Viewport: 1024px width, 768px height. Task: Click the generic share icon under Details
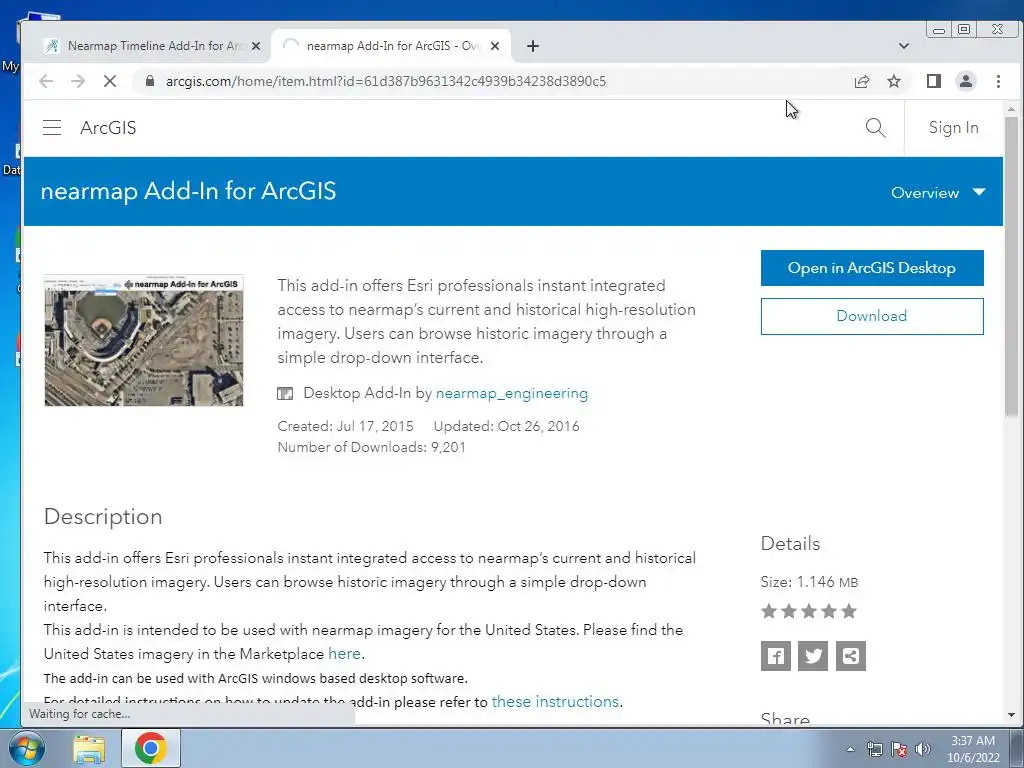[851, 656]
